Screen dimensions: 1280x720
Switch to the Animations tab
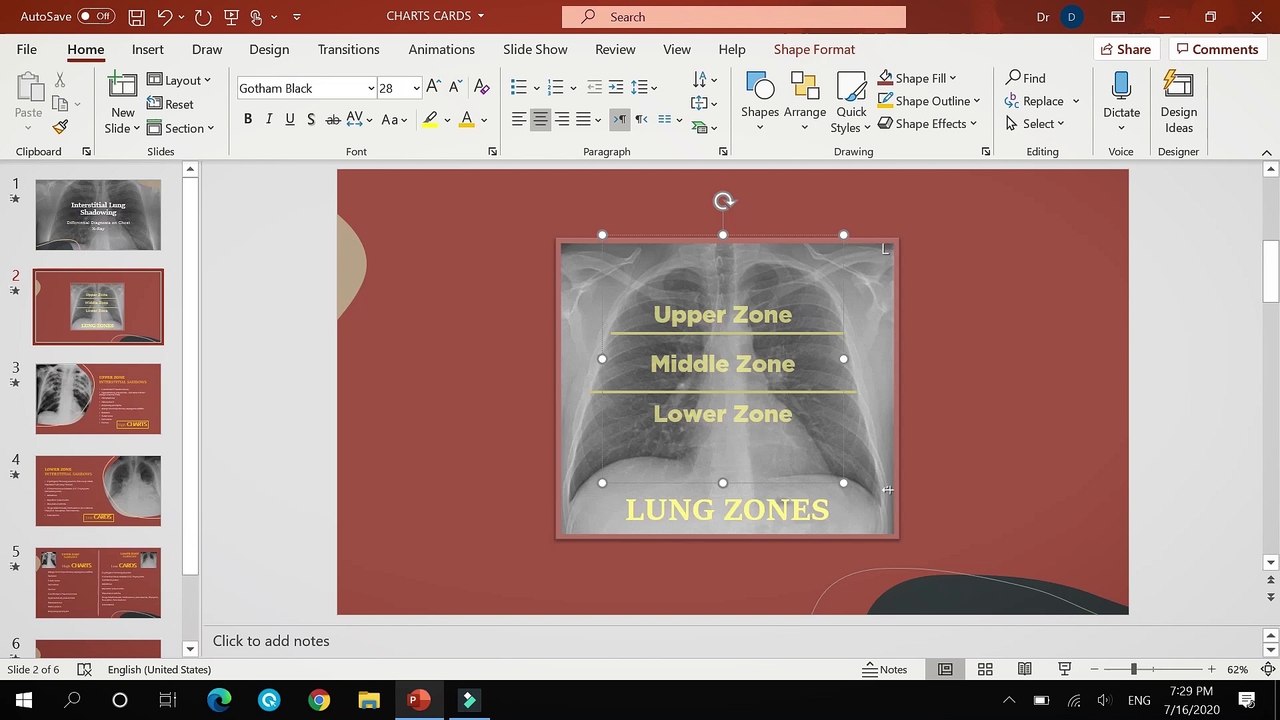click(441, 49)
